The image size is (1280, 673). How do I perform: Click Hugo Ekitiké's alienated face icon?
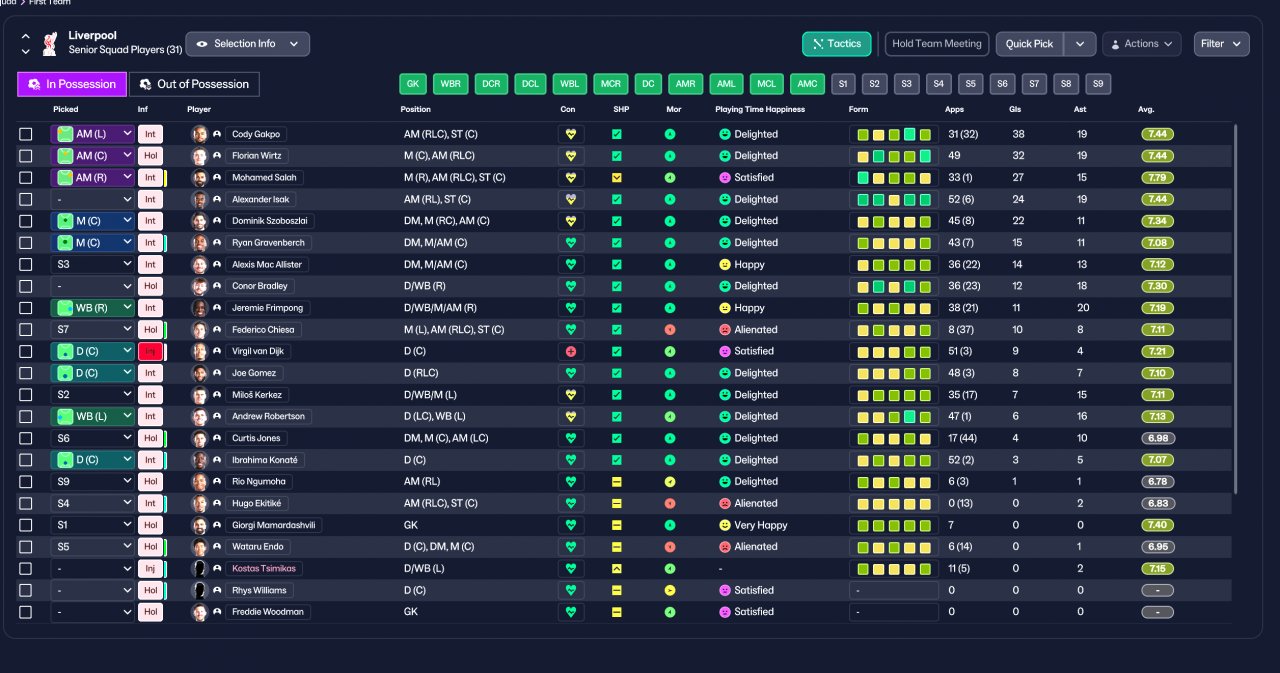(x=725, y=503)
